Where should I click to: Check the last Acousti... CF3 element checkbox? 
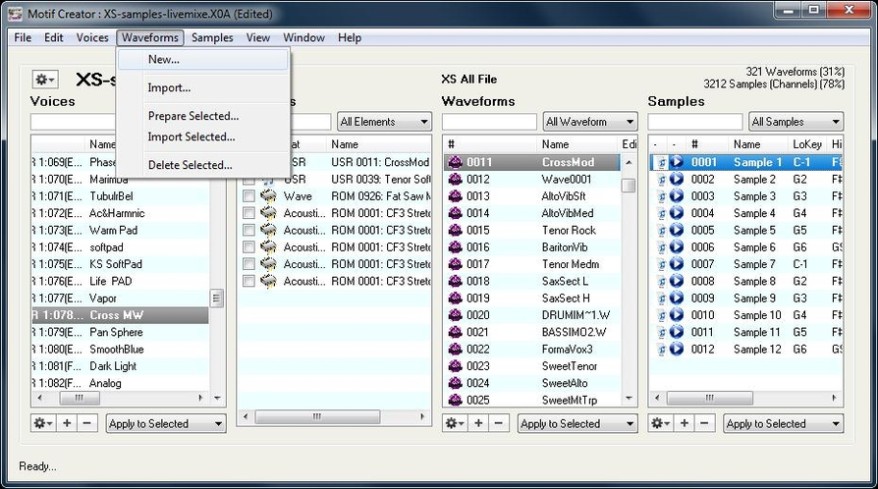249,281
